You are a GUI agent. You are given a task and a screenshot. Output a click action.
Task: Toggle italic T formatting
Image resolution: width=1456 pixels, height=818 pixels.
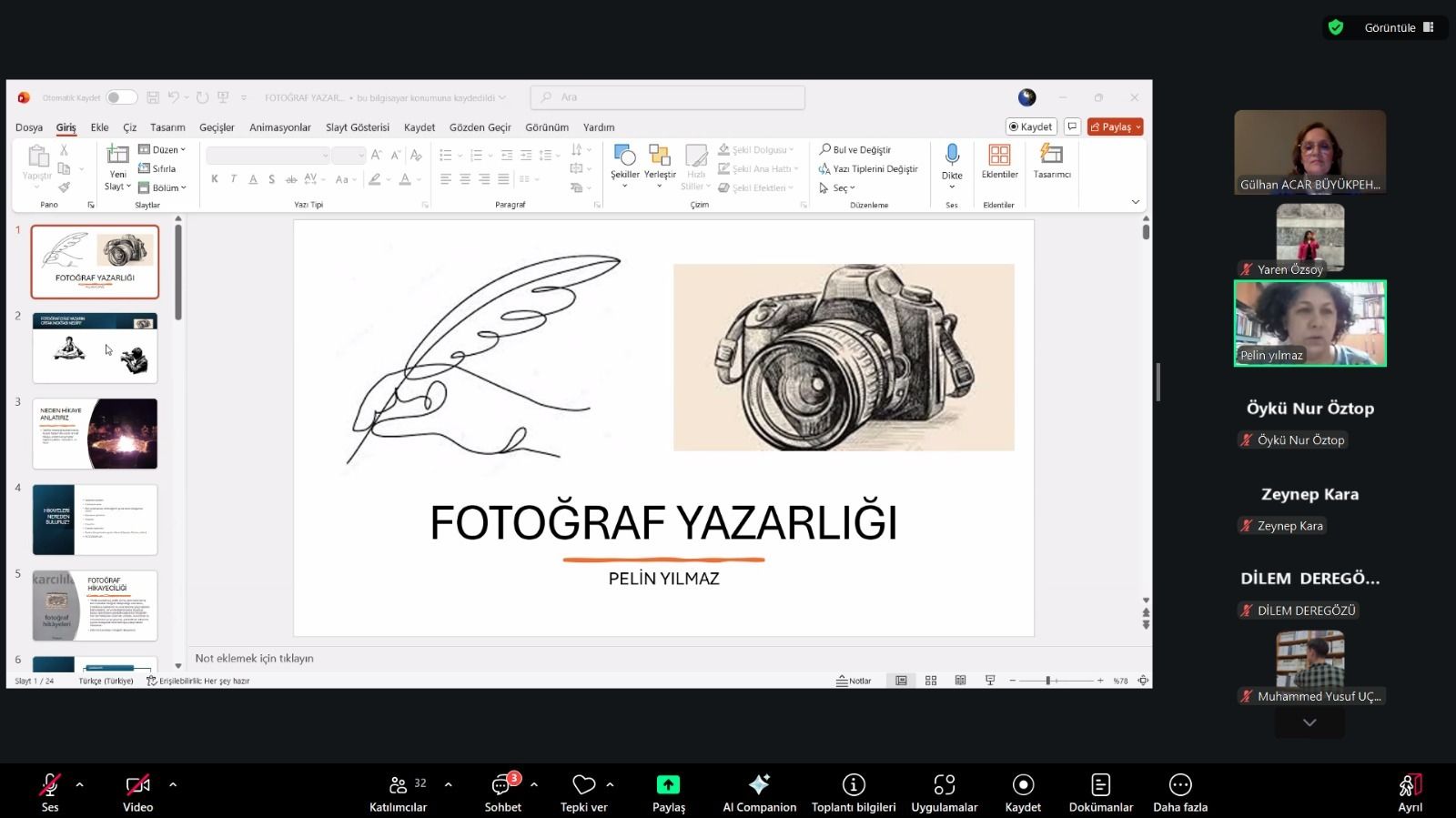click(234, 179)
